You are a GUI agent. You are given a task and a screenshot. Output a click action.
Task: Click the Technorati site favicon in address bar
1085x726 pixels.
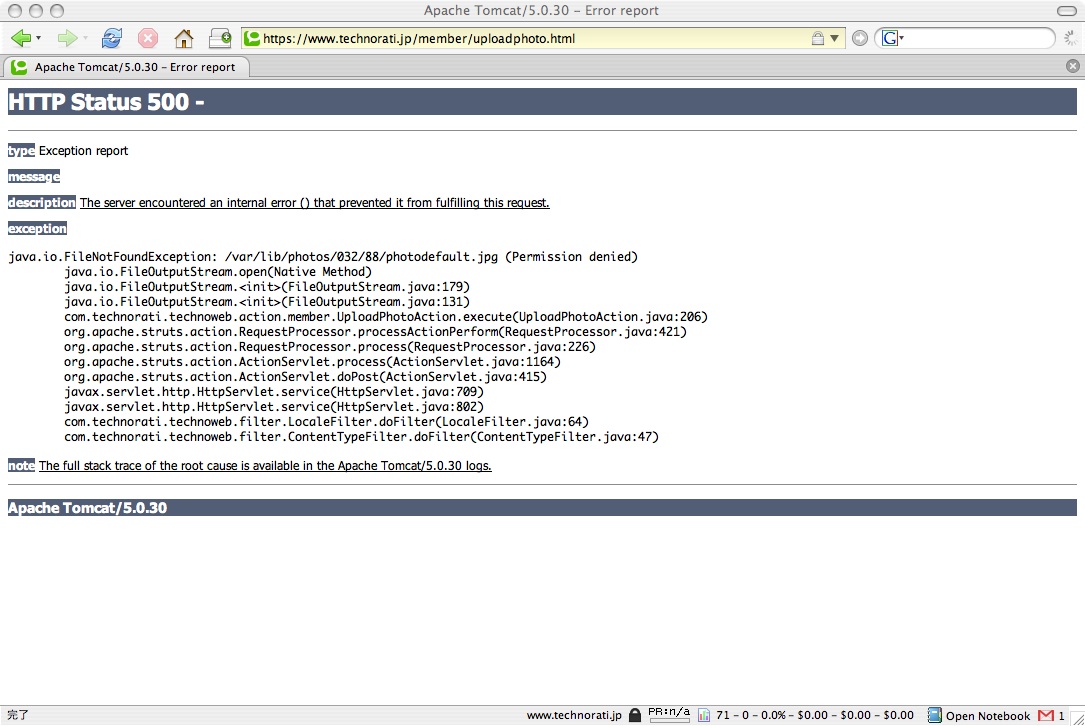(253, 39)
